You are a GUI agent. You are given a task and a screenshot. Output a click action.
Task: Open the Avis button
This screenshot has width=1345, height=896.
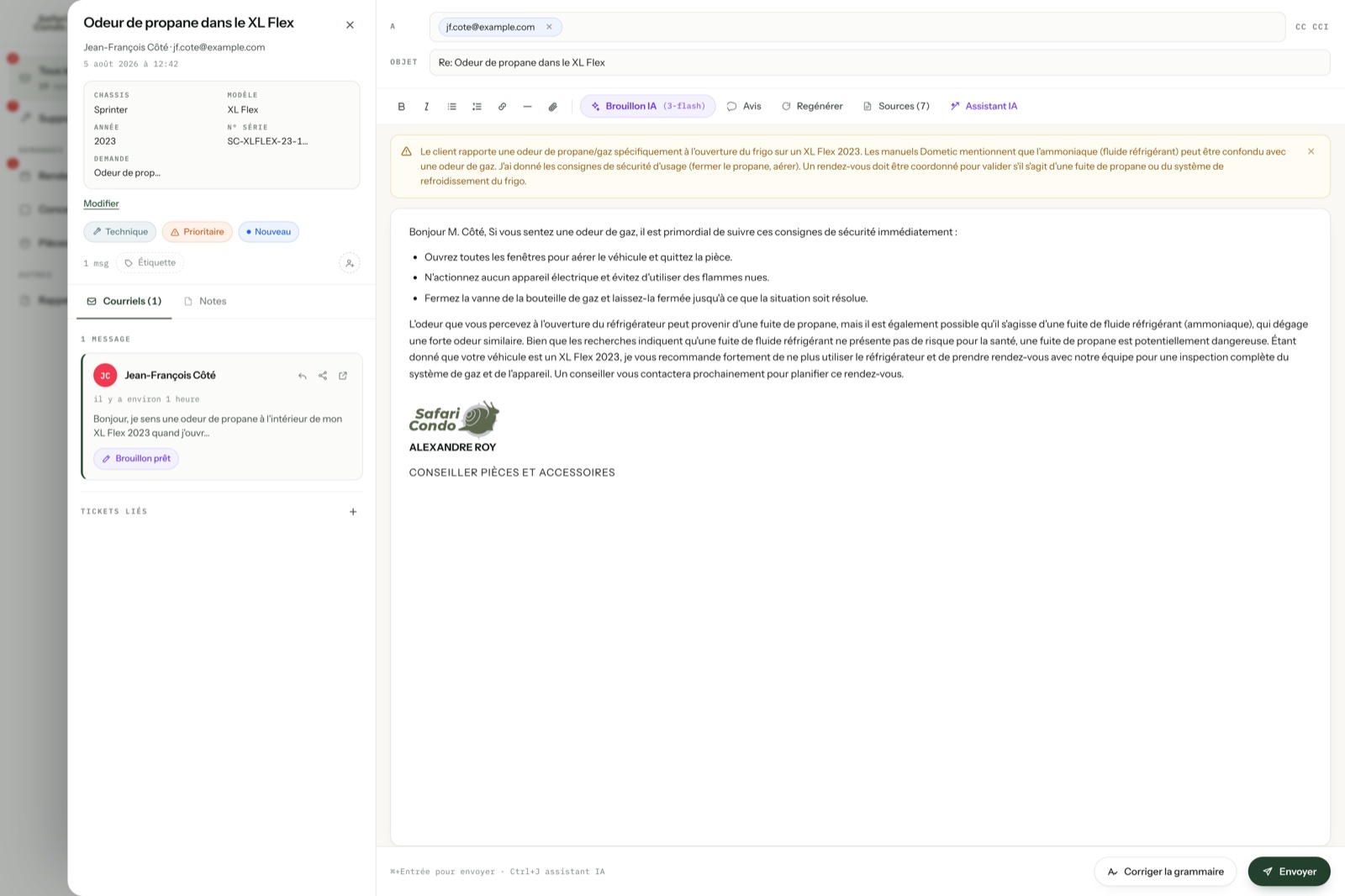click(744, 107)
